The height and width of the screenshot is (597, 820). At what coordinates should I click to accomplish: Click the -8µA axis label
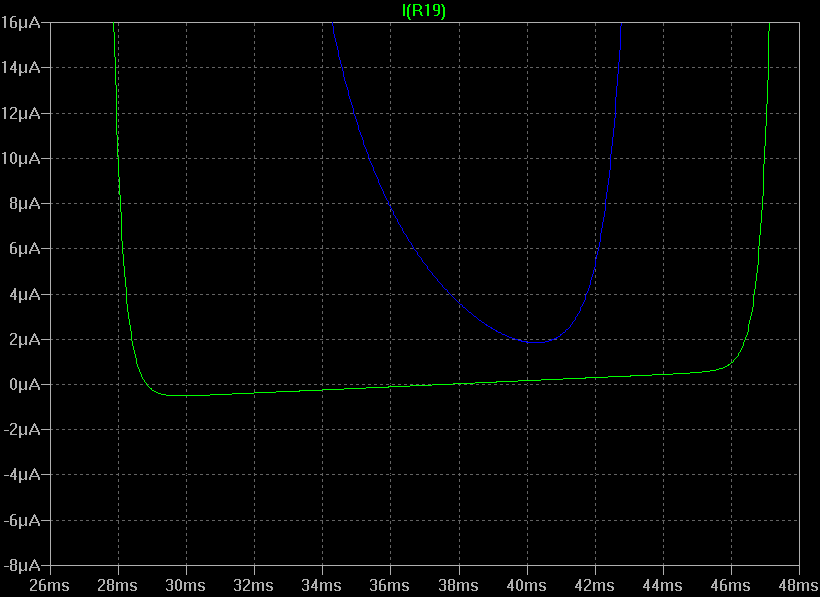tap(21, 565)
